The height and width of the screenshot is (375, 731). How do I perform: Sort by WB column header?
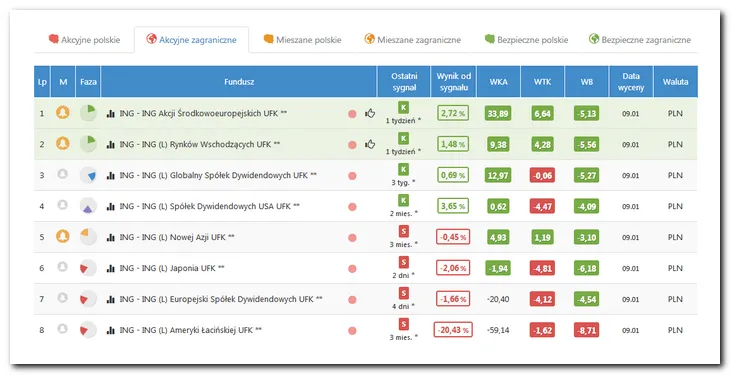point(586,82)
